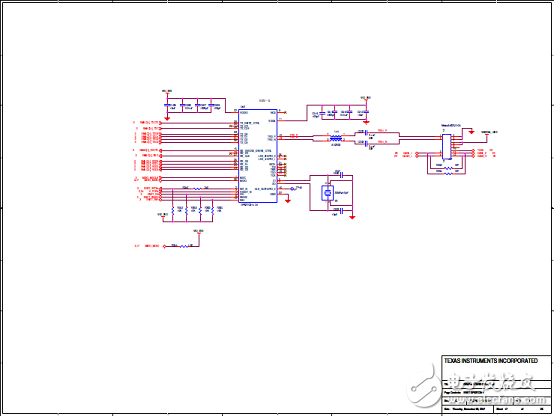This screenshot has width=554, height=416.
Task: Click the ground symbol below the crystal
Action: point(352,217)
